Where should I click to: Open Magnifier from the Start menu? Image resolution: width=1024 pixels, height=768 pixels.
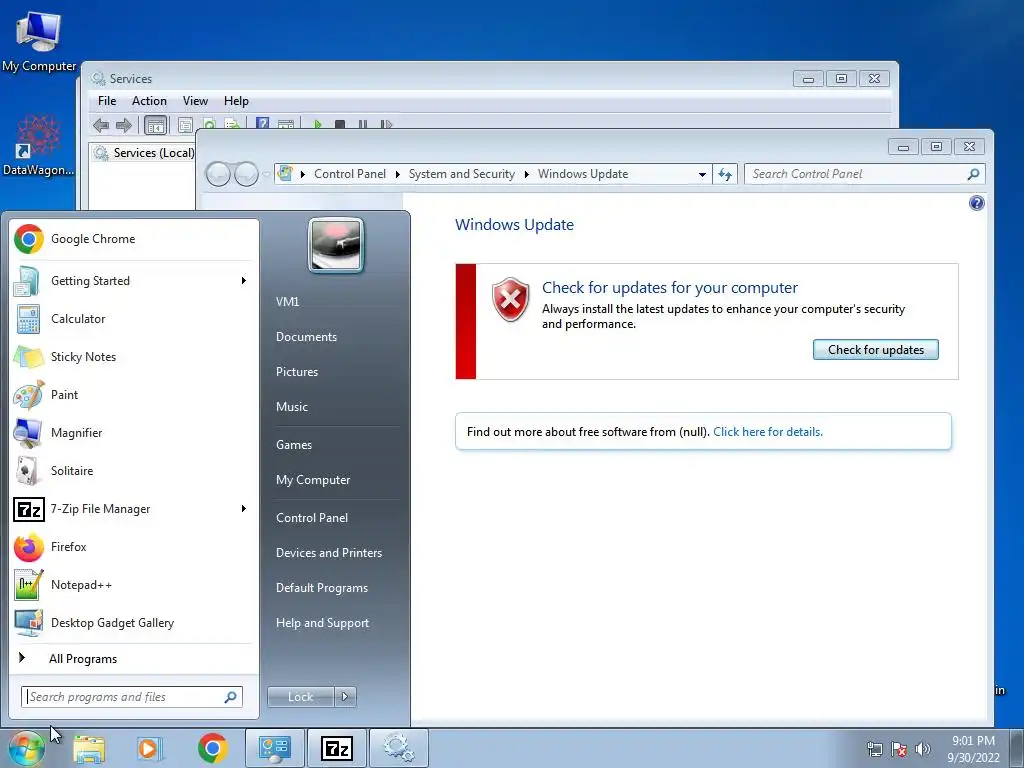[133, 432]
